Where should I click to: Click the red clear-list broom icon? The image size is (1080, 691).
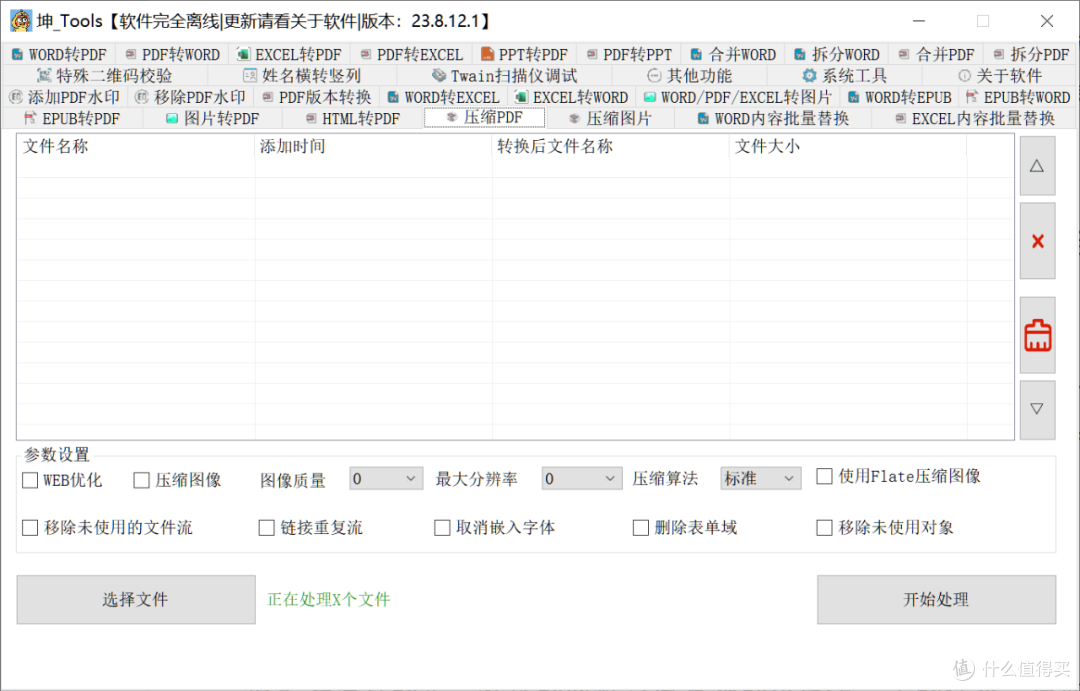(1037, 336)
